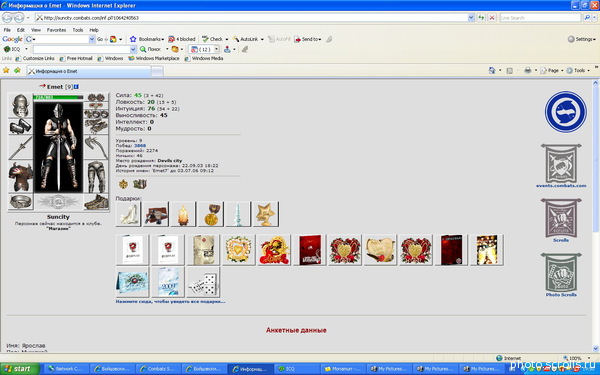Screen dimensions: 600x375
Task: Click the browser Forward button
Action: tap(19, 18)
